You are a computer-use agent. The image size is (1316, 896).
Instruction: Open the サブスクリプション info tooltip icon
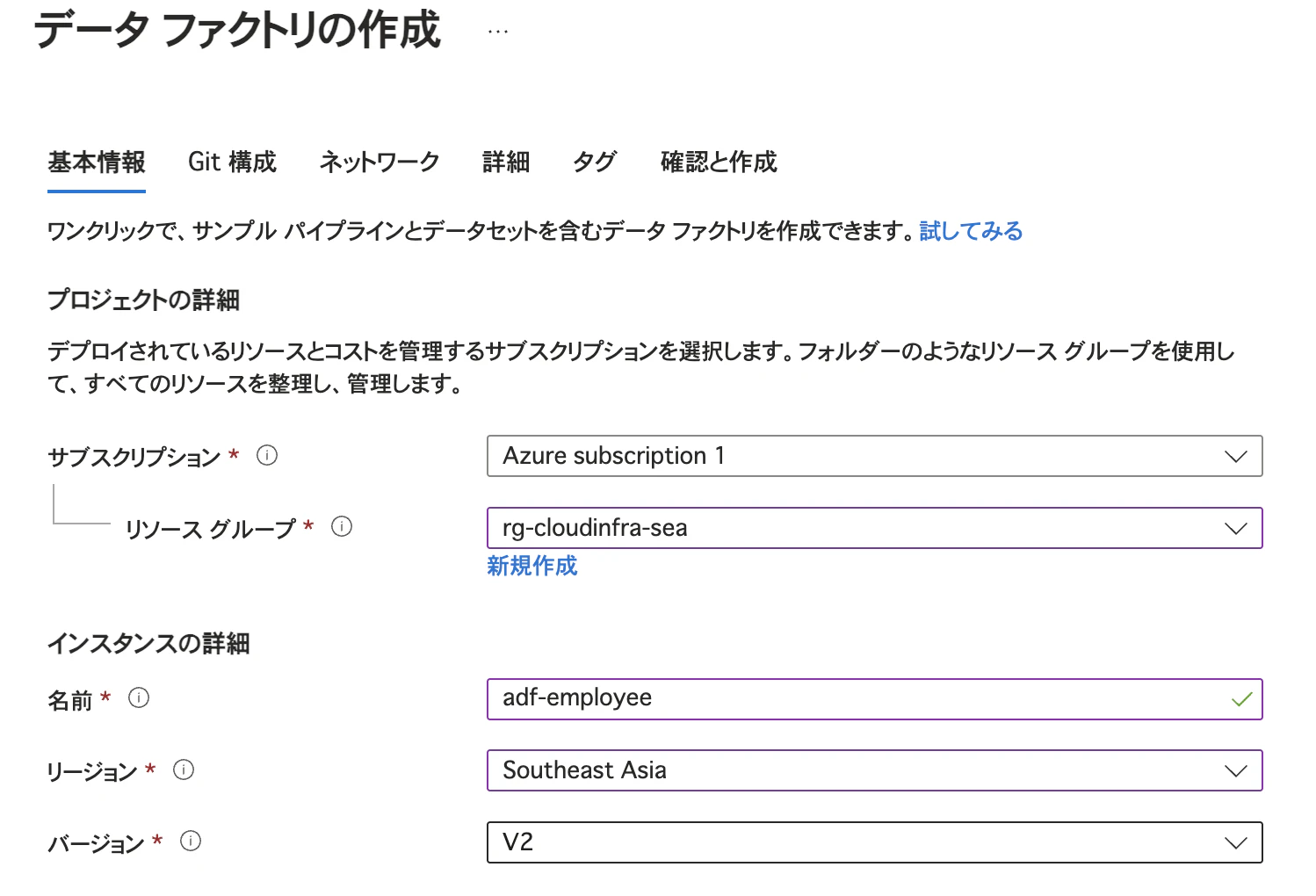(x=266, y=456)
